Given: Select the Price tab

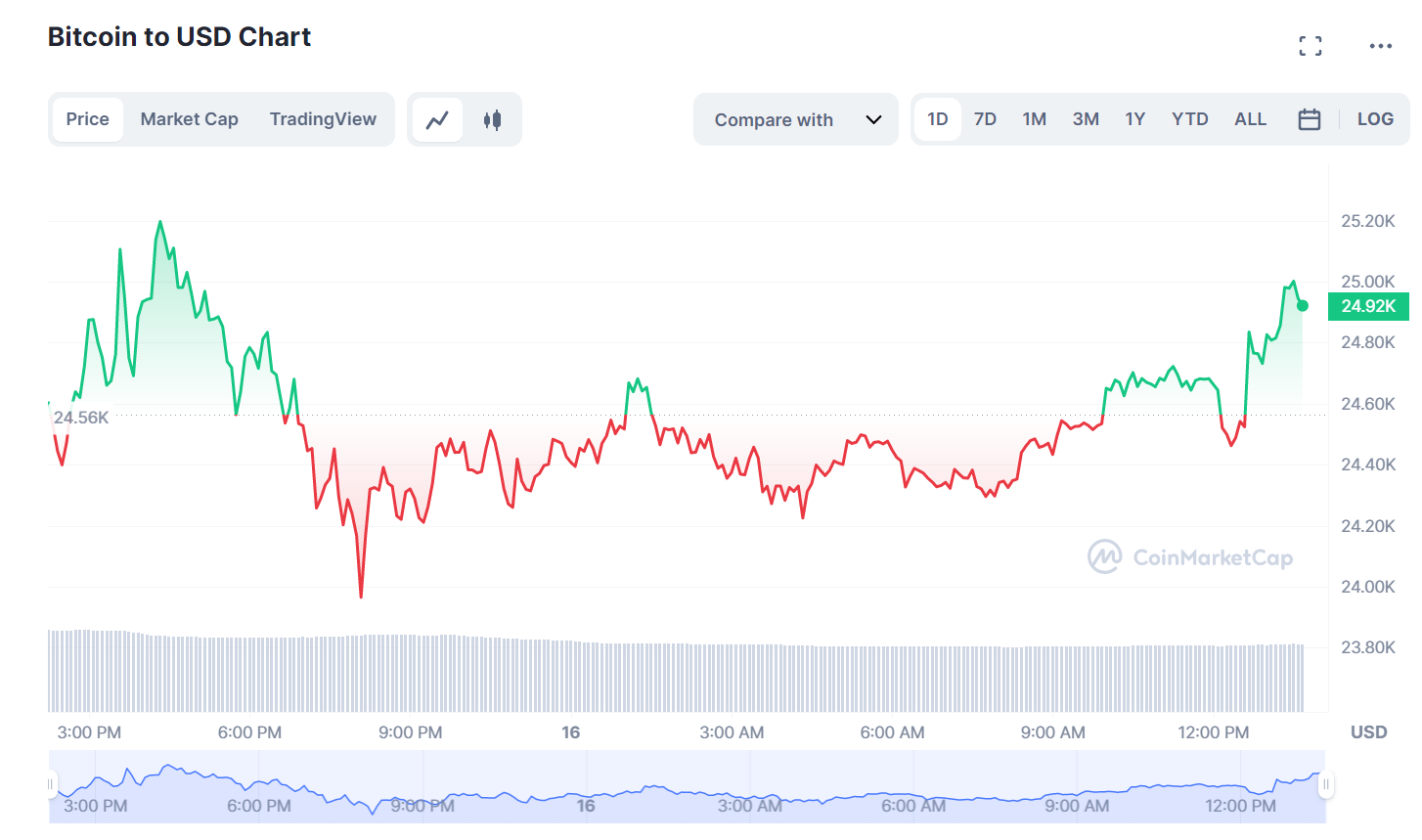Looking at the screenshot, I should point(87,119).
